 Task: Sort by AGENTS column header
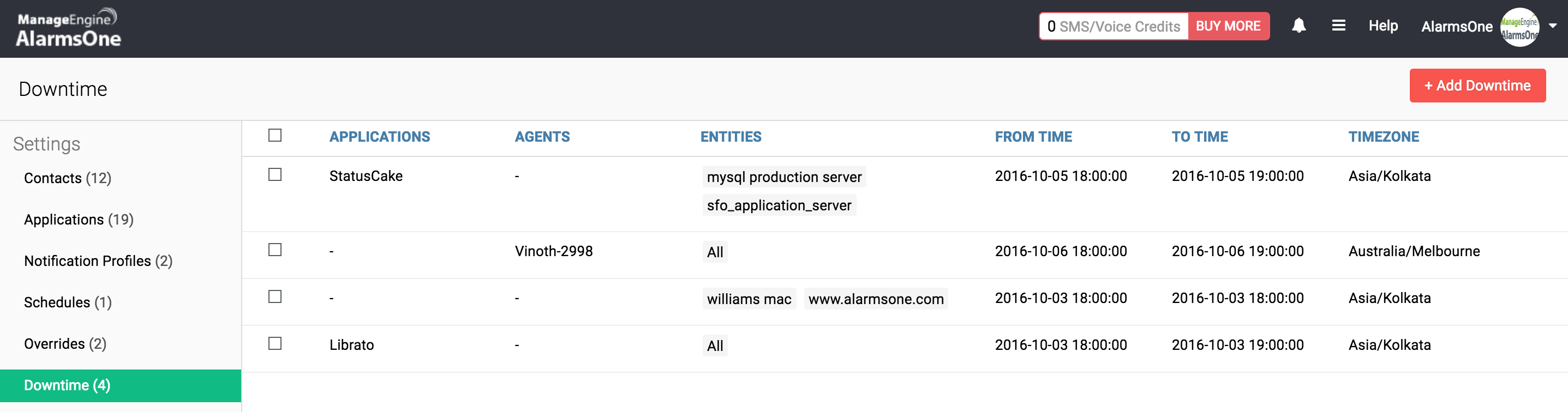tap(542, 137)
